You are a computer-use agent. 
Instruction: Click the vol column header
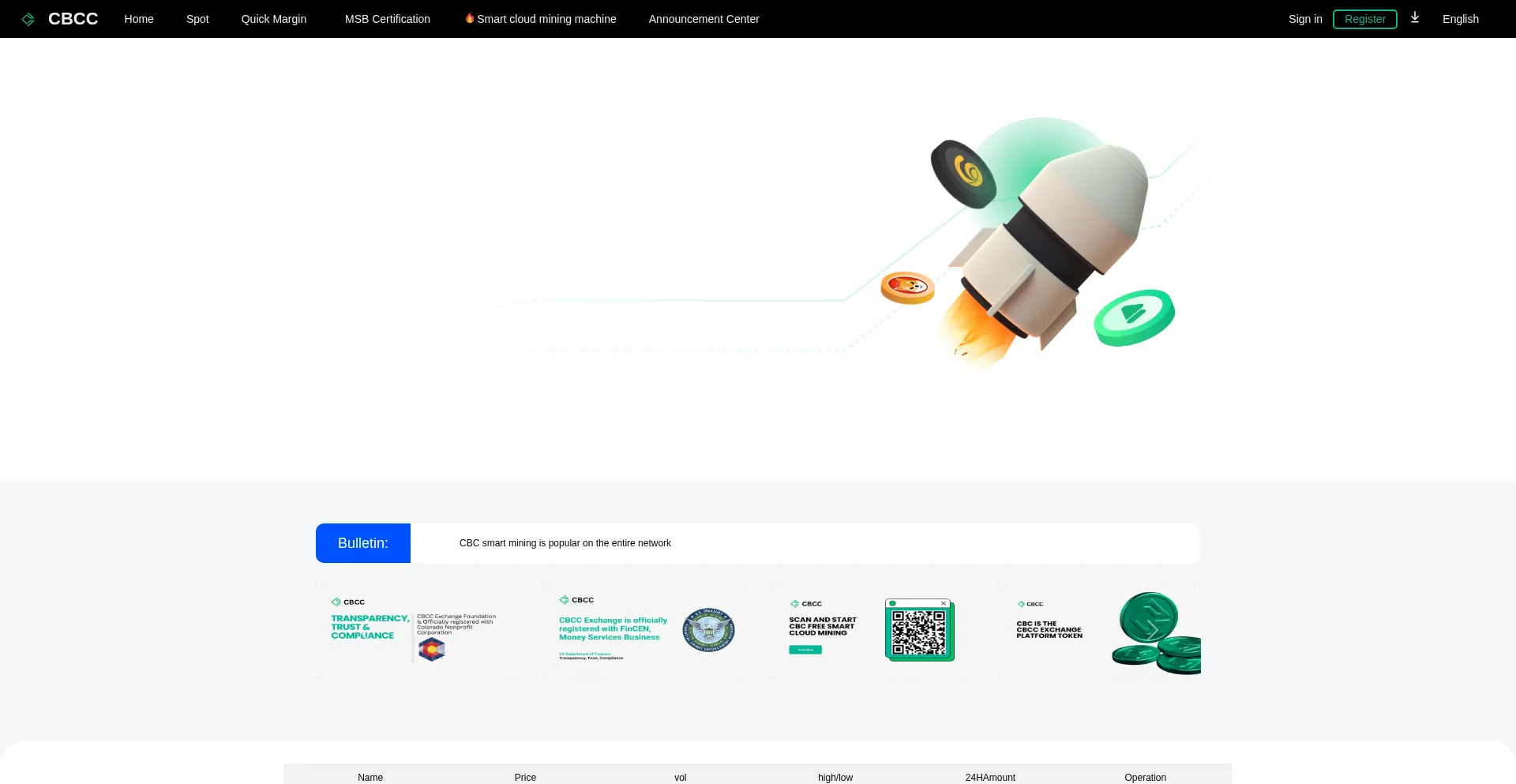(x=681, y=778)
